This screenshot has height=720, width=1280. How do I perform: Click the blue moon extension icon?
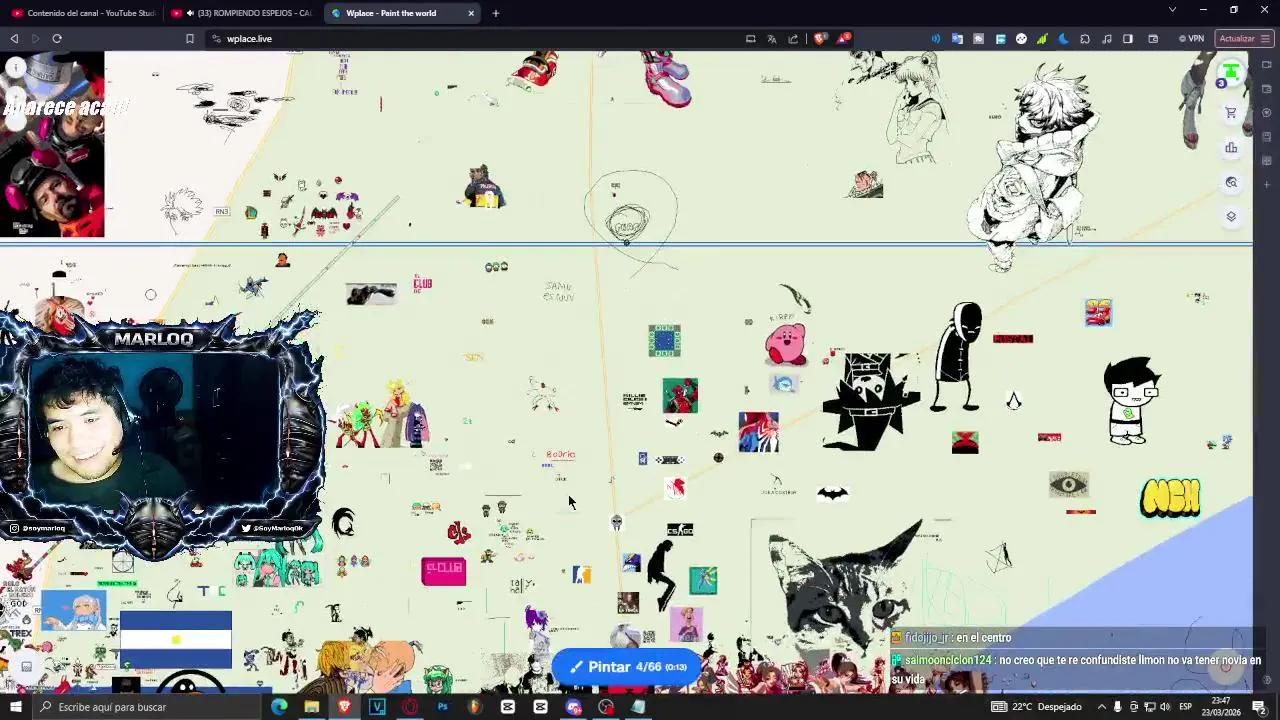pos(1063,39)
